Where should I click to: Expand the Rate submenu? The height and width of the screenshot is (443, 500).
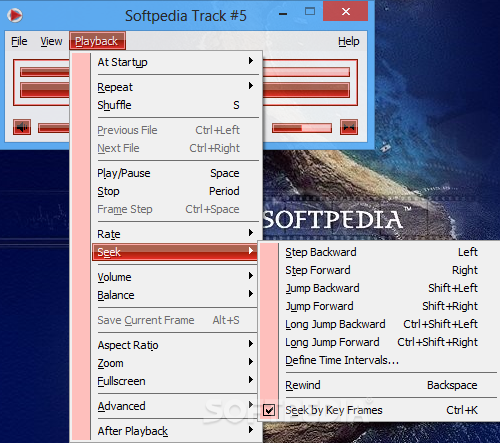(175, 234)
